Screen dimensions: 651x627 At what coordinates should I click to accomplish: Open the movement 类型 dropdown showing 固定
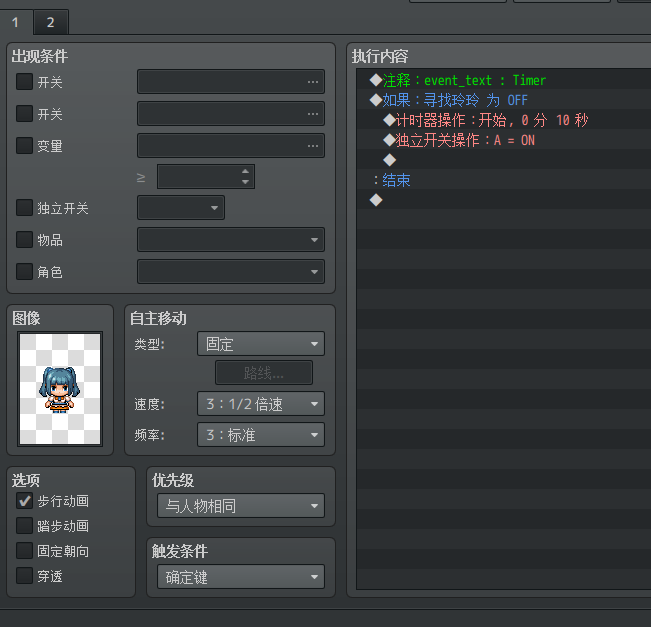tap(261, 344)
